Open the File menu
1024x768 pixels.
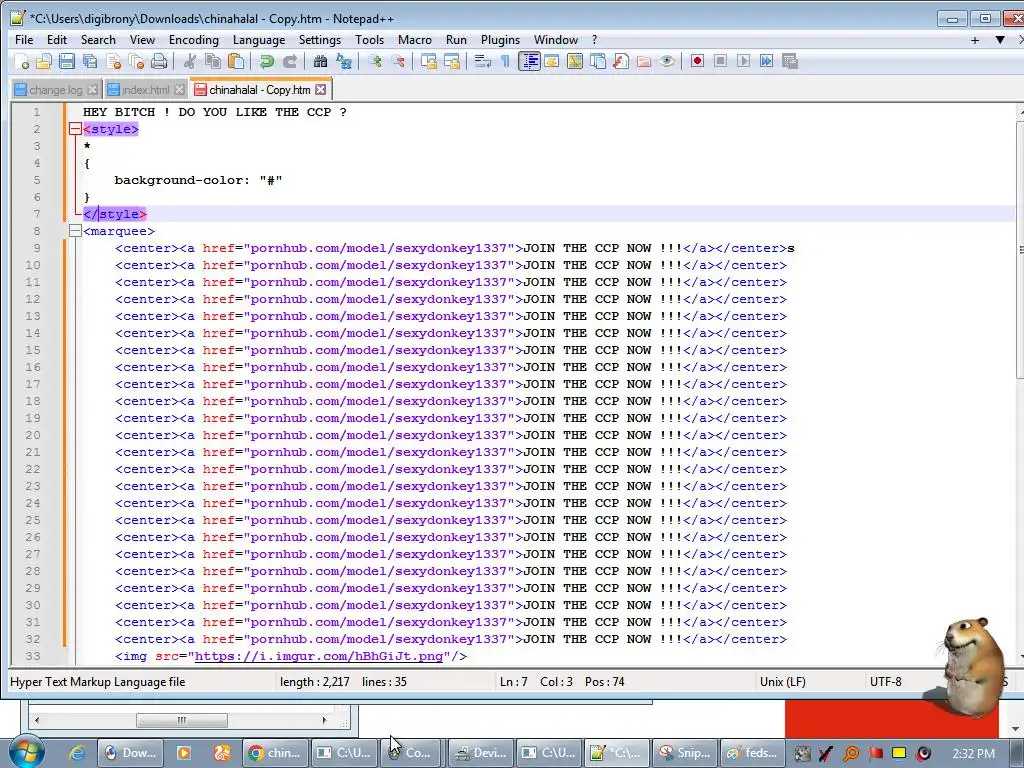(24, 40)
